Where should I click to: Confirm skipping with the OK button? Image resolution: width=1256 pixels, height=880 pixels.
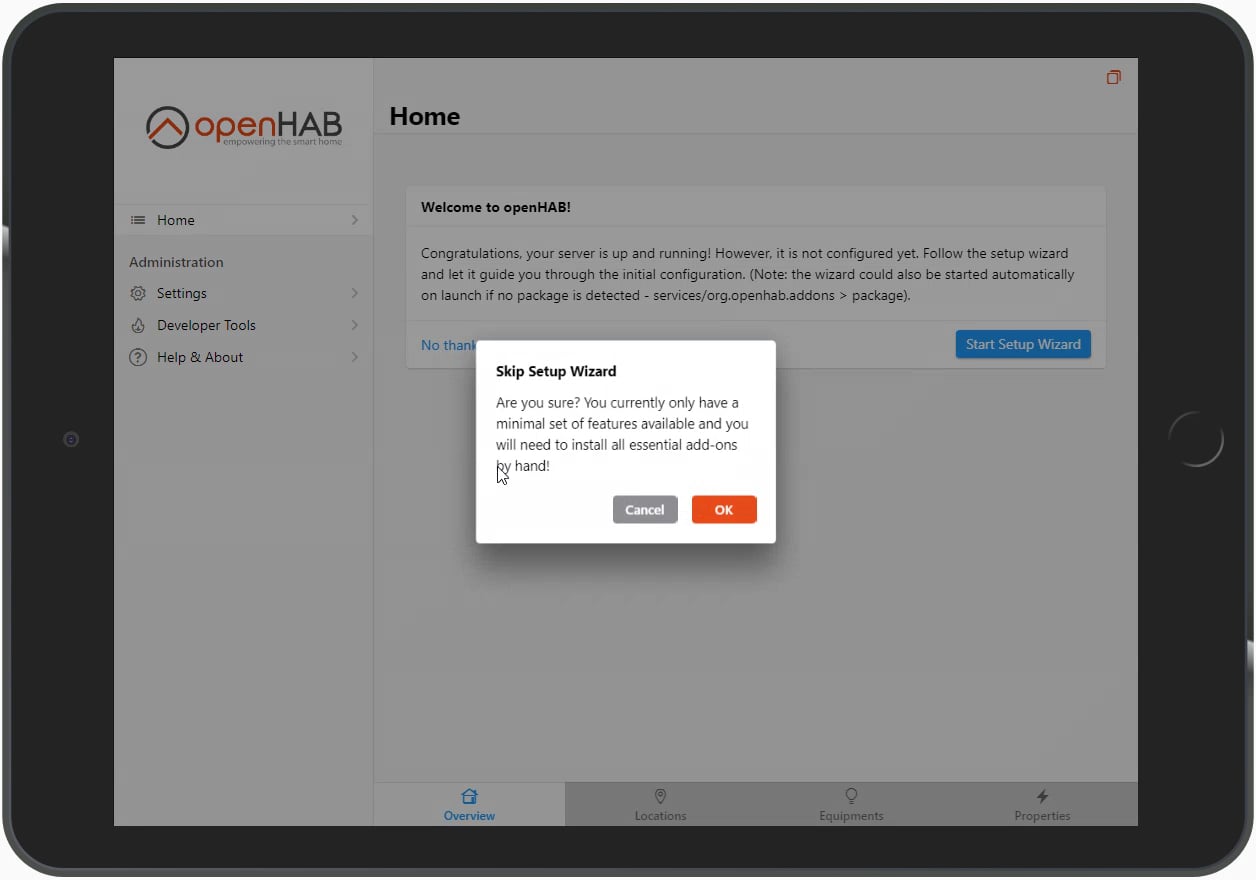[x=724, y=510]
